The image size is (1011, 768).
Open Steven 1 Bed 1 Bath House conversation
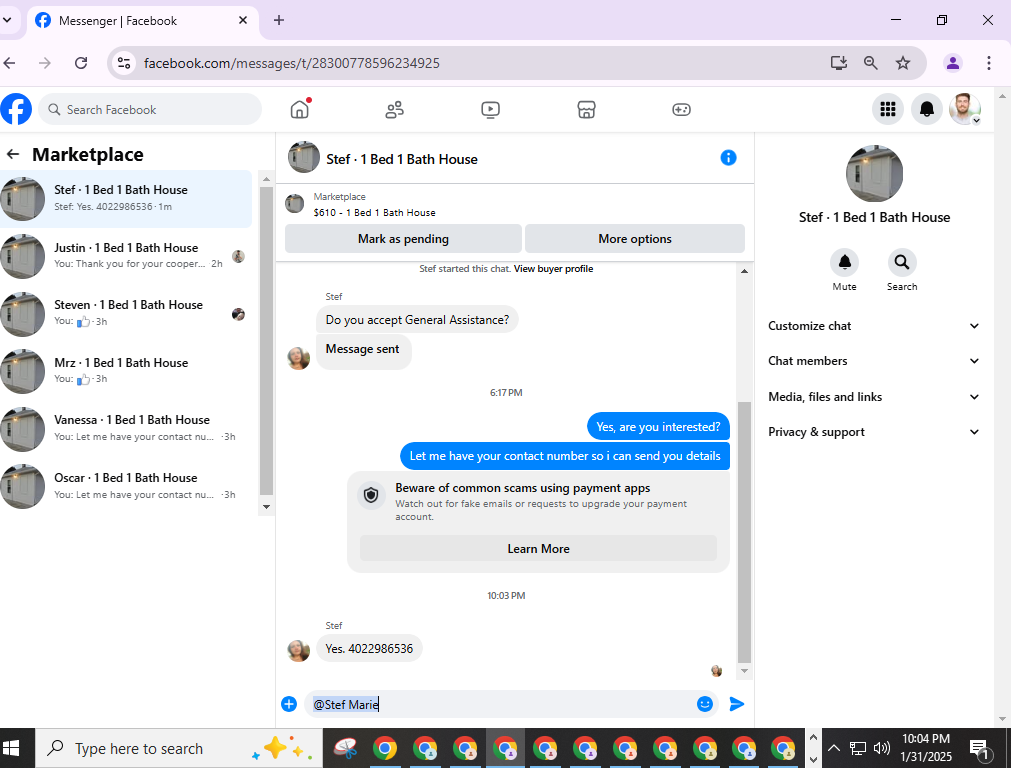point(126,313)
